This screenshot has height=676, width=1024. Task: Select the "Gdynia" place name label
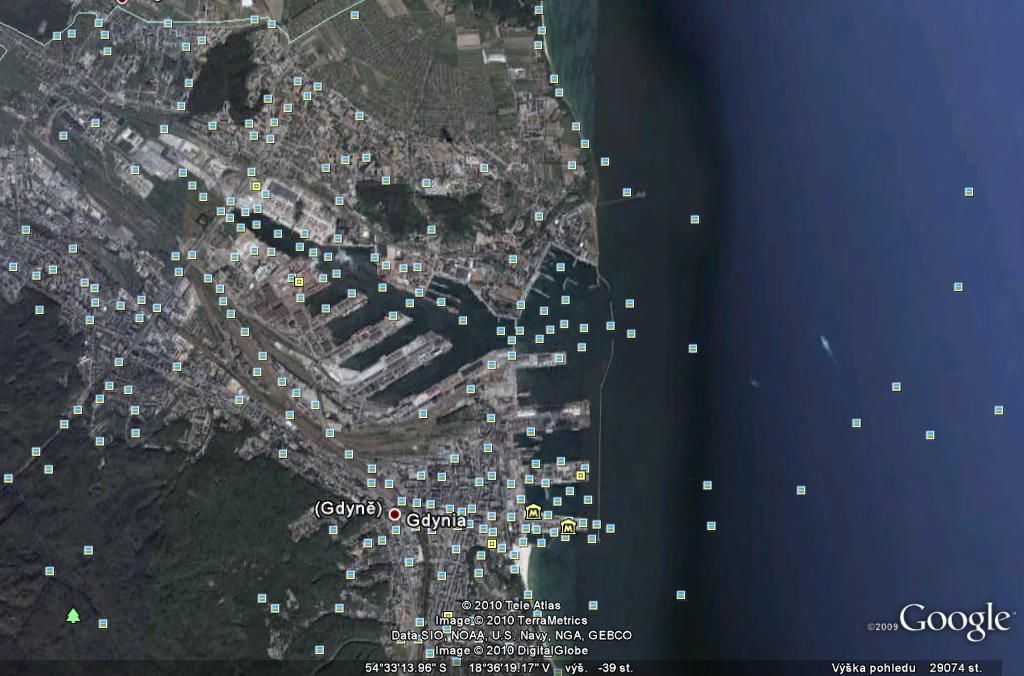436,521
